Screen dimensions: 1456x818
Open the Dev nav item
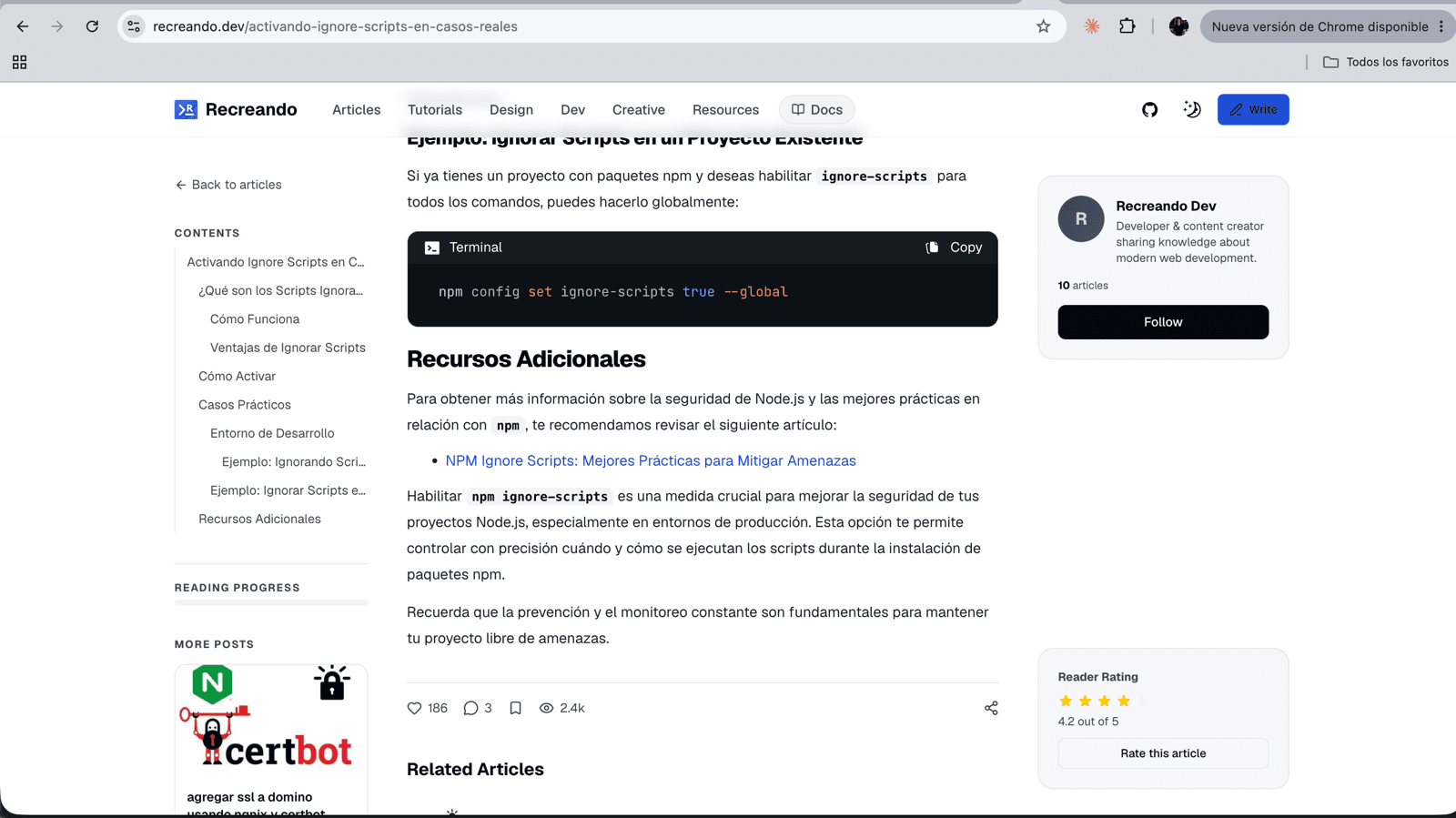pyautogui.click(x=572, y=109)
